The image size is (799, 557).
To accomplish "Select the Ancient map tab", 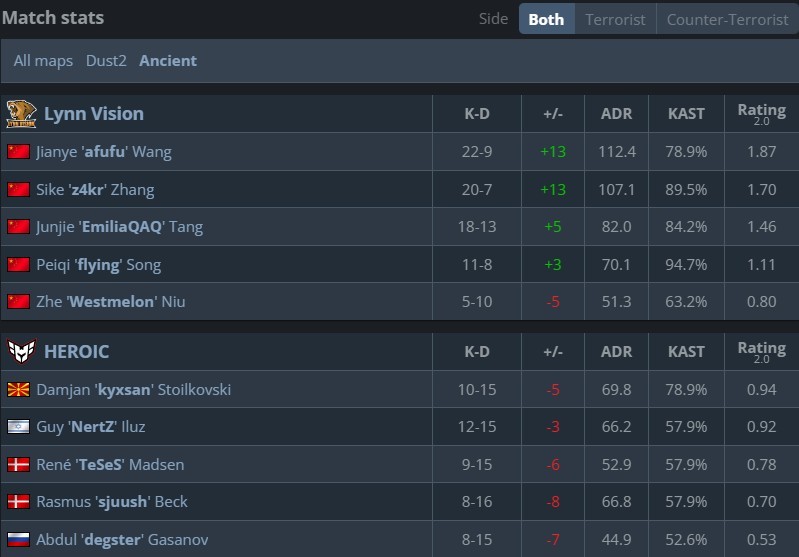I will (168, 61).
